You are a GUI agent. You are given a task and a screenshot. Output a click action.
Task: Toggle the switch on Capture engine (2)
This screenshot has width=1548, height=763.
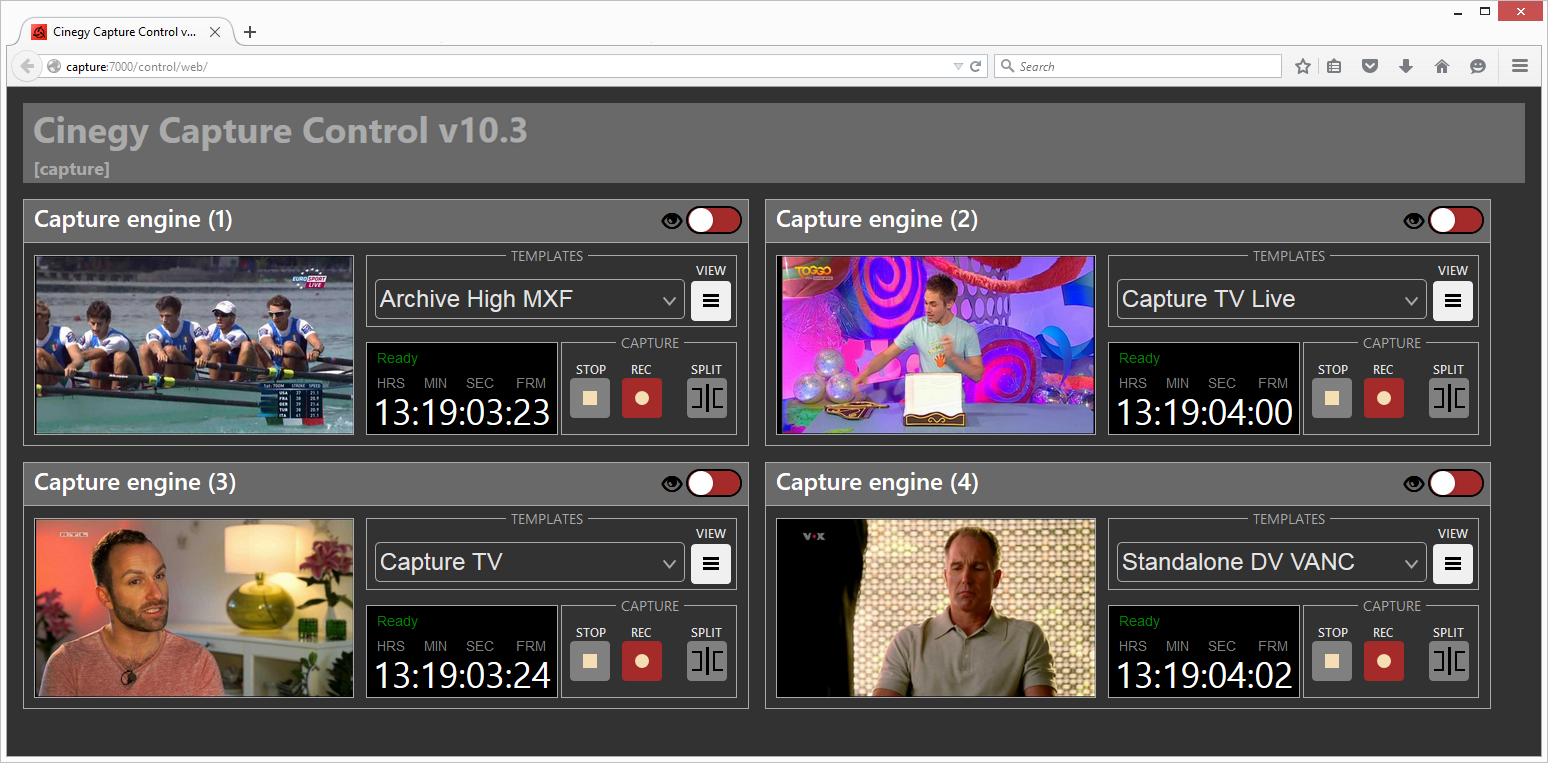pyautogui.click(x=1456, y=220)
